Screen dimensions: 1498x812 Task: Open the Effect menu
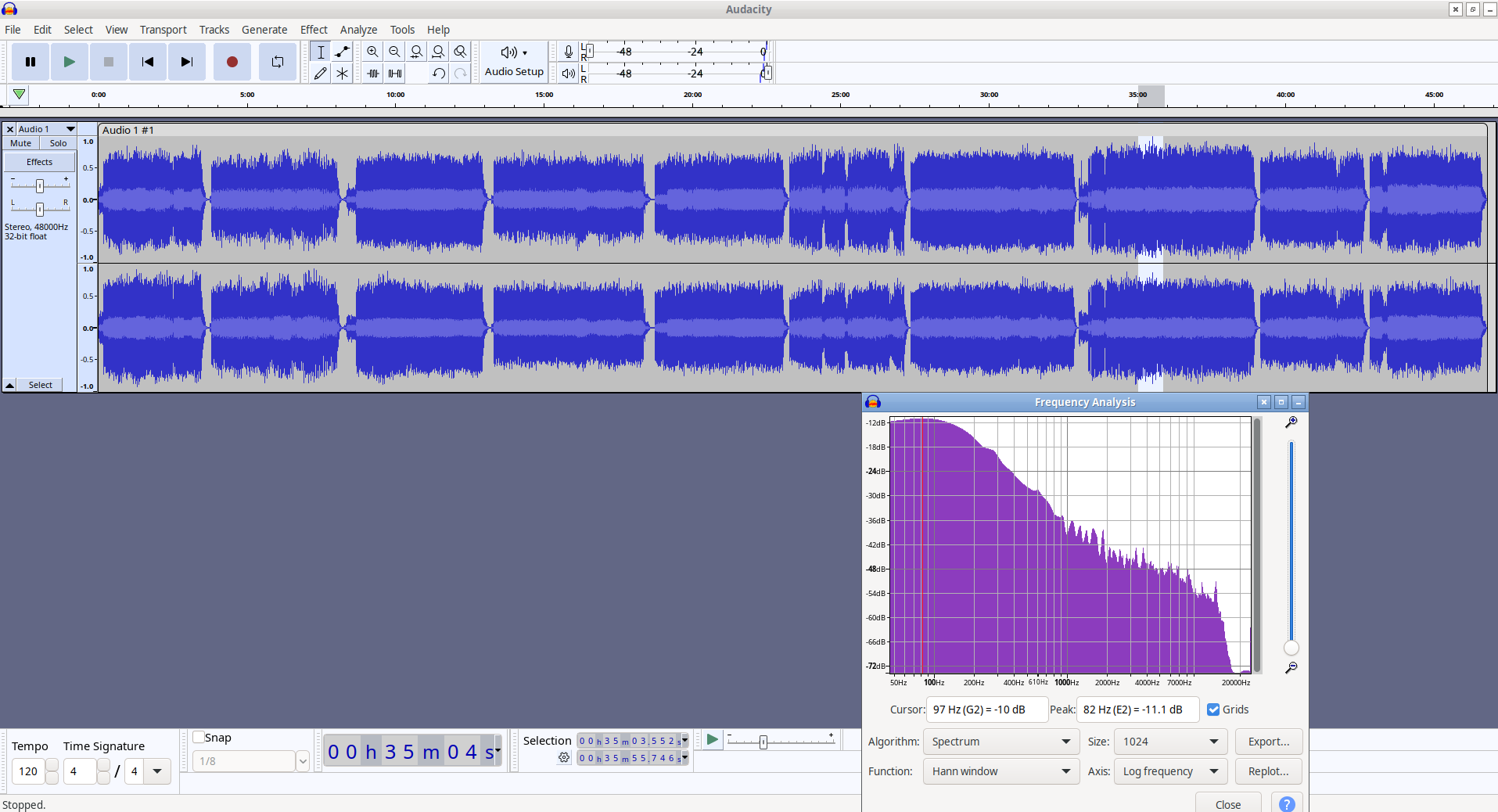click(x=314, y=30)
